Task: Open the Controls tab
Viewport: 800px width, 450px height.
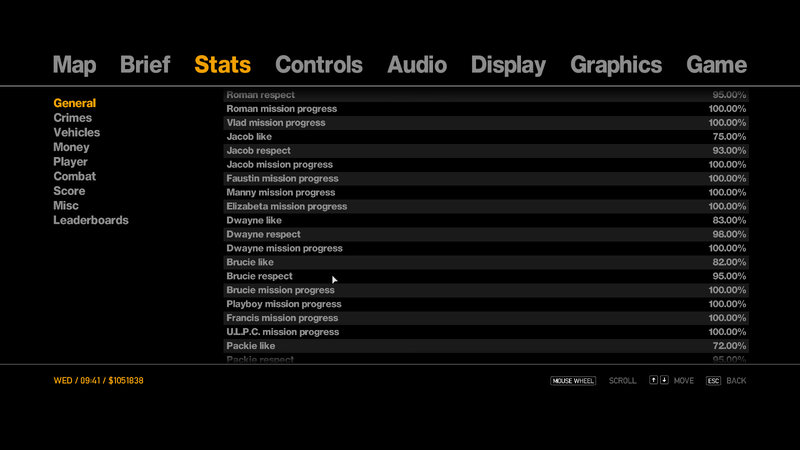Action: [319, 65]
